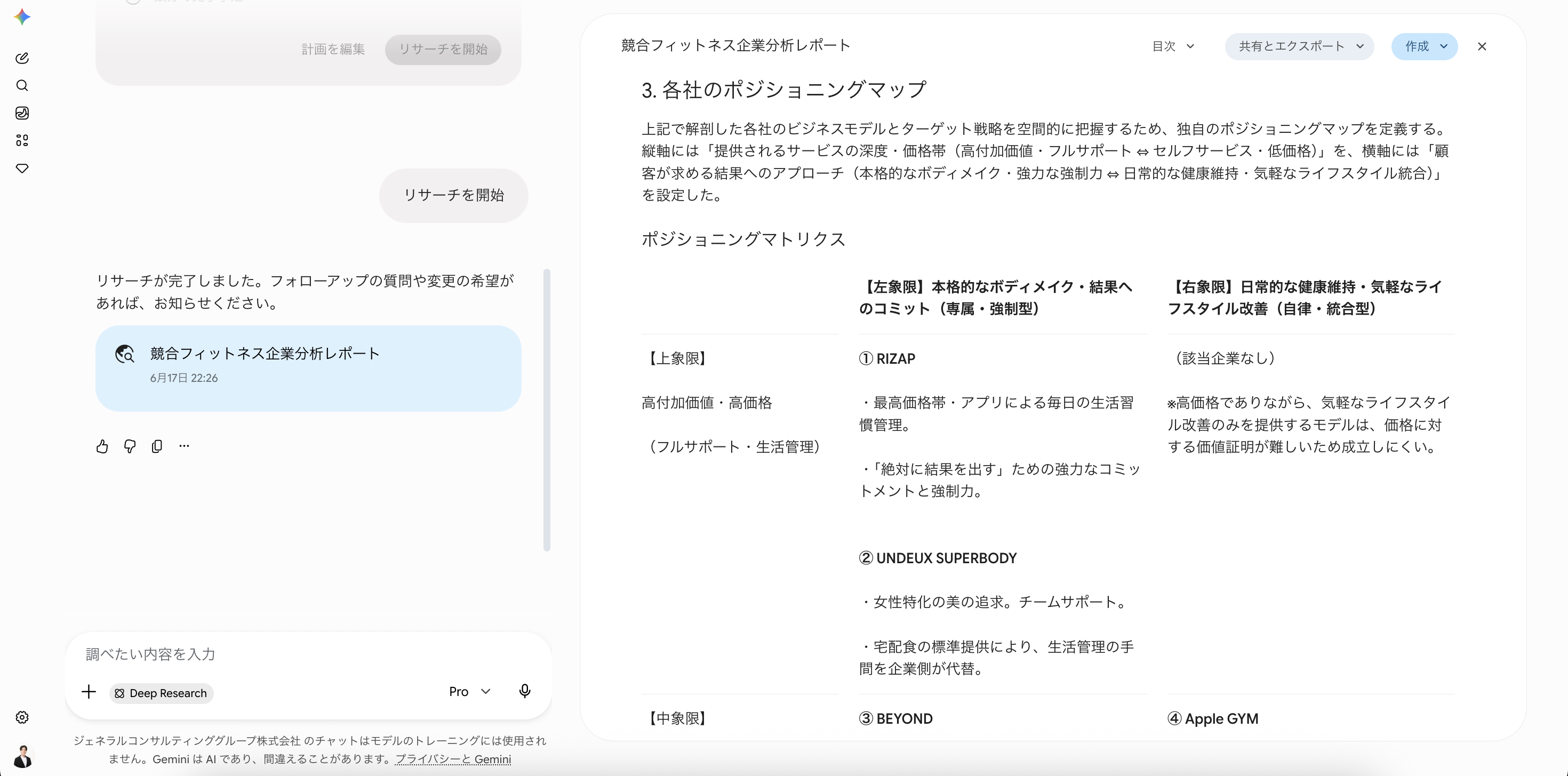Click the （フルサポート・生活管理） label
1568x776 pixels.
tap(735, 447)
